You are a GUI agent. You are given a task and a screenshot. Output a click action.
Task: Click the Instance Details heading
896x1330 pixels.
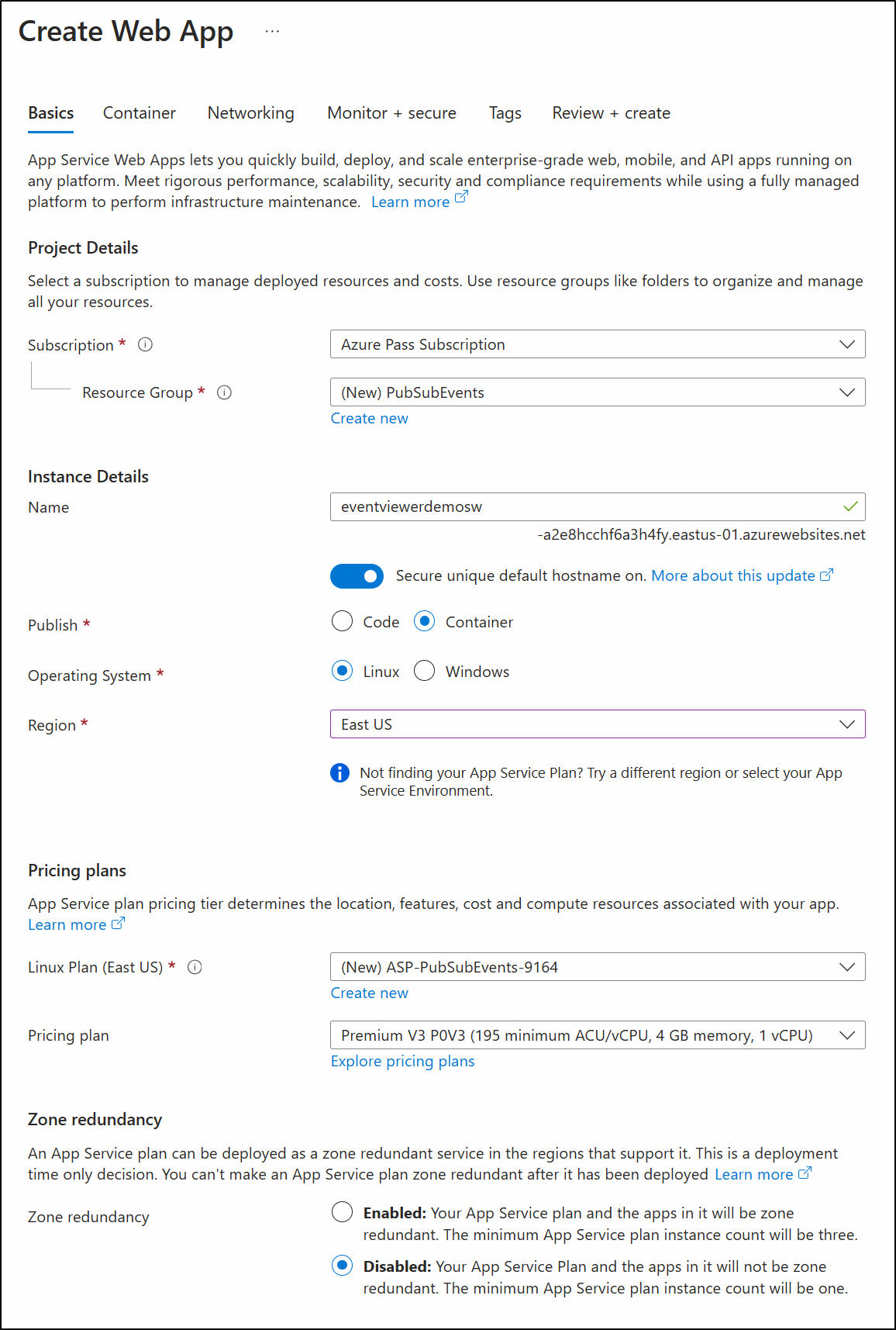point(88,477)
